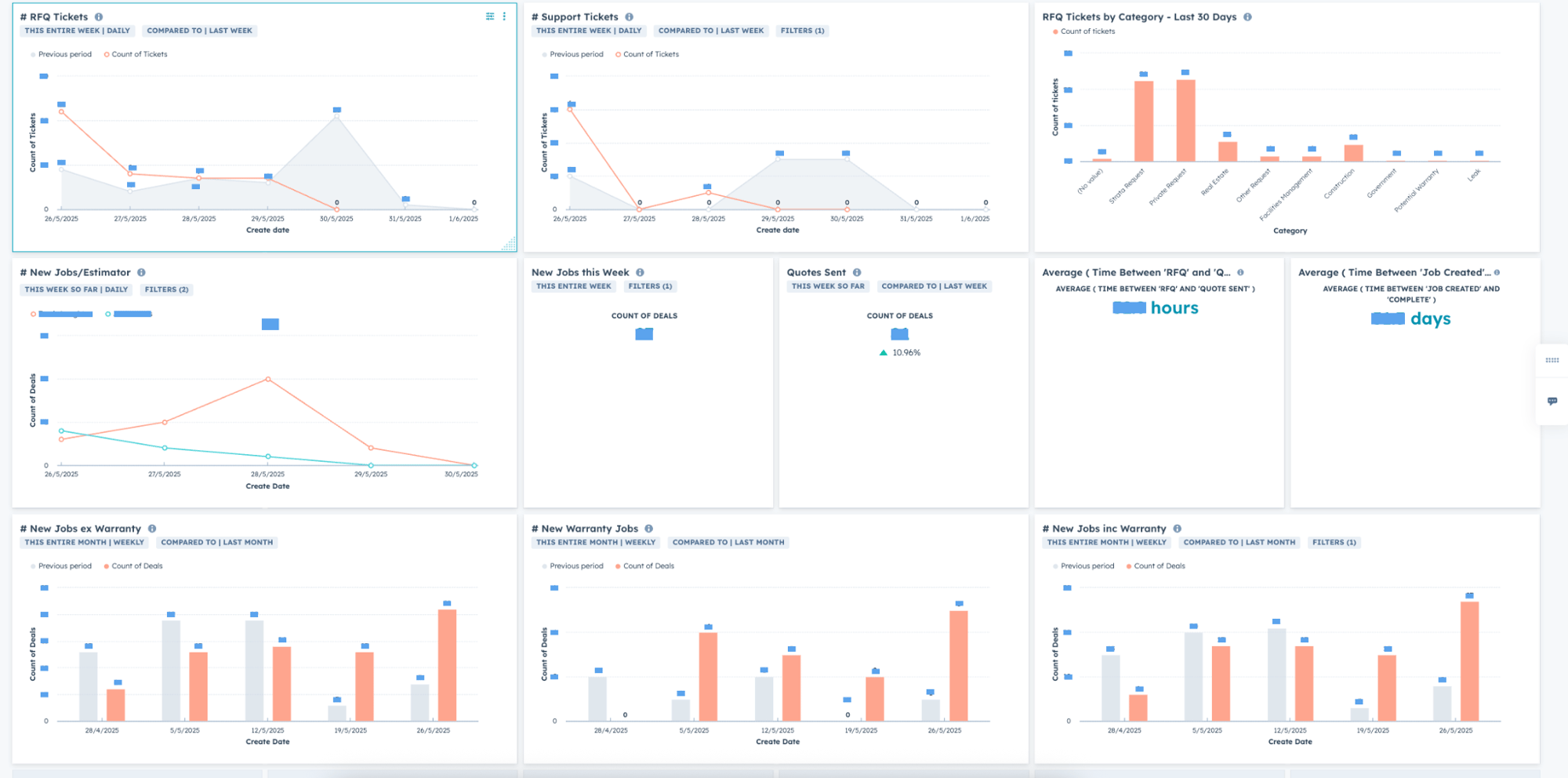
Task: Show info for RFQ Tickets by Category report
Action: 1247,16
